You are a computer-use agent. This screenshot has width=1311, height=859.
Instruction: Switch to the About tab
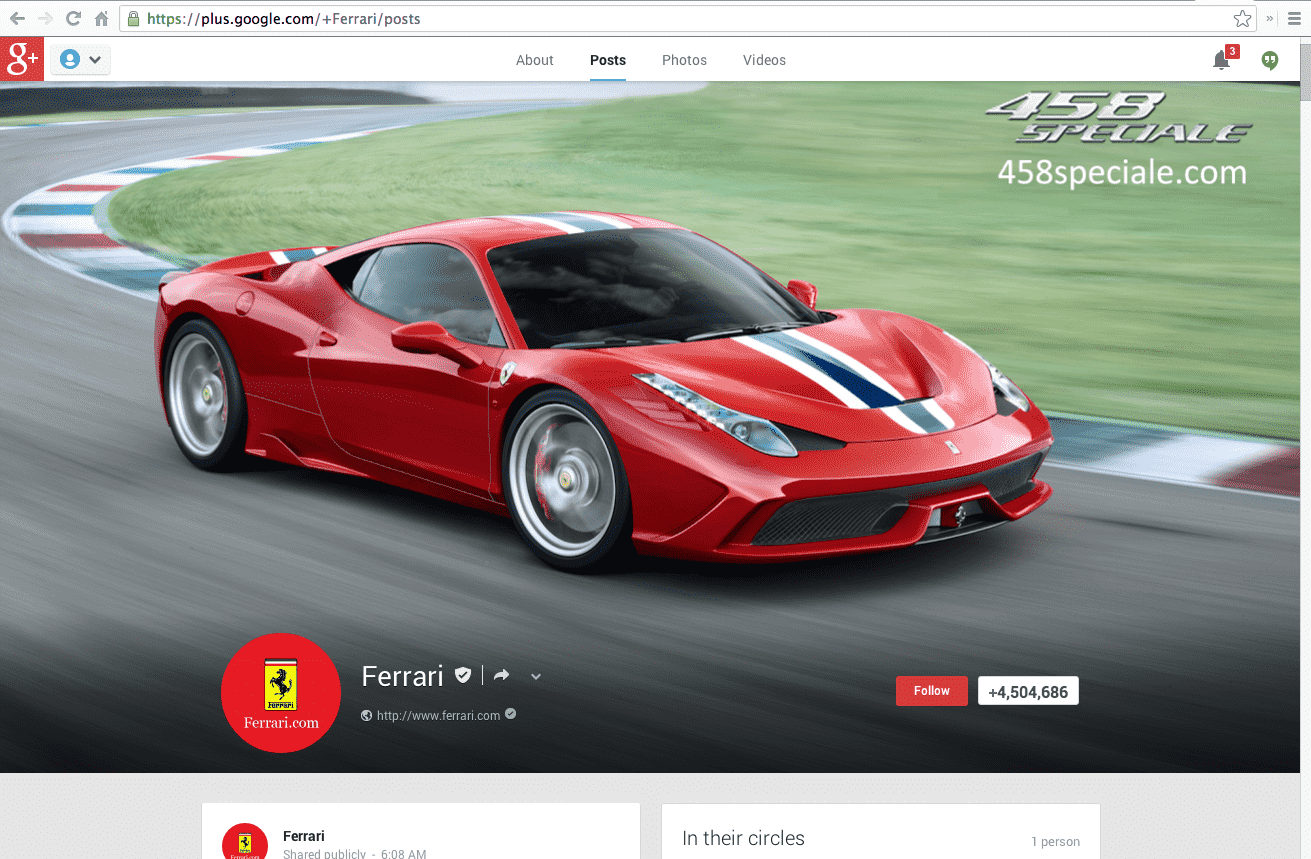pyautogui.click(x=534, y=60)
